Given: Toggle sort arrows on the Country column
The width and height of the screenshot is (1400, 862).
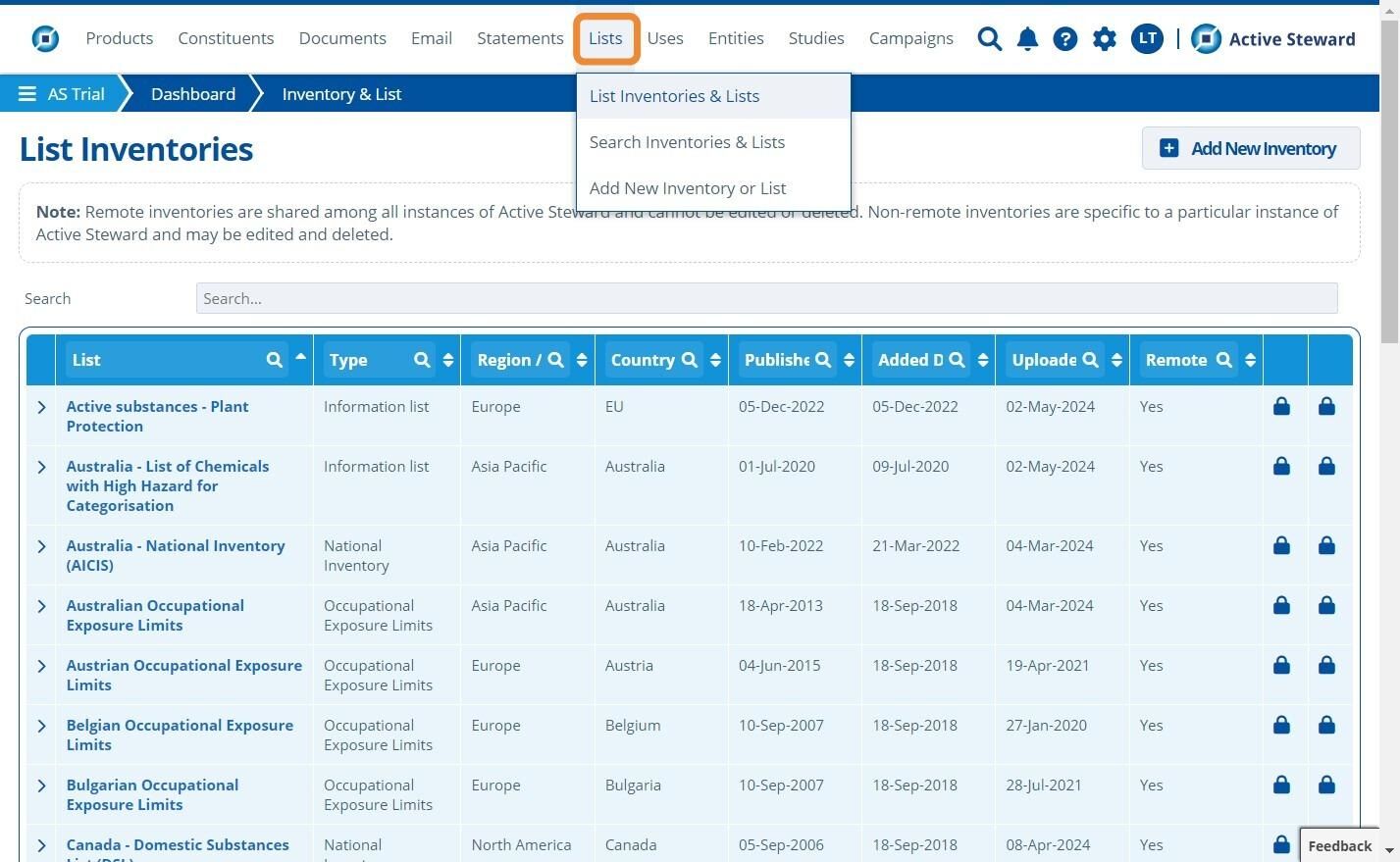Looking at the screenshot, I should [715, 360].
